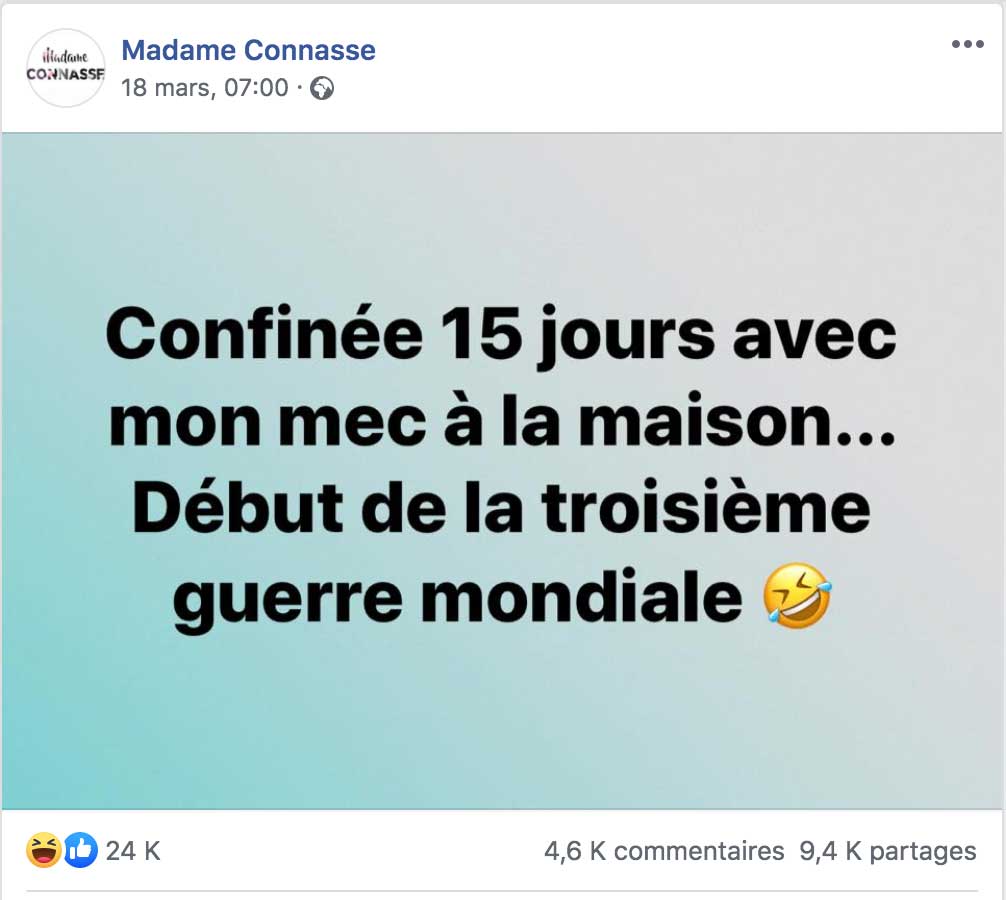This screenshot has height=900, width=1006.
Task: Click the words 'guerre mondiale' in image
Action: click(457, 597)
